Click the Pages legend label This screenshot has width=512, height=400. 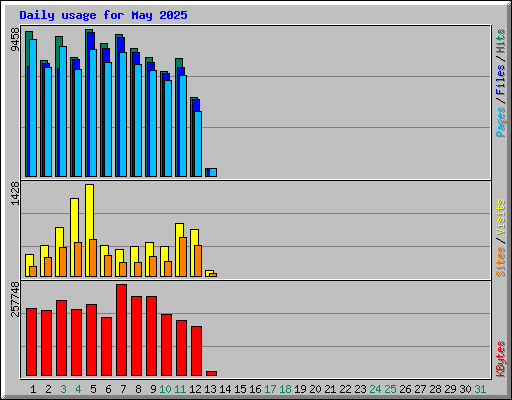point(501,122)
